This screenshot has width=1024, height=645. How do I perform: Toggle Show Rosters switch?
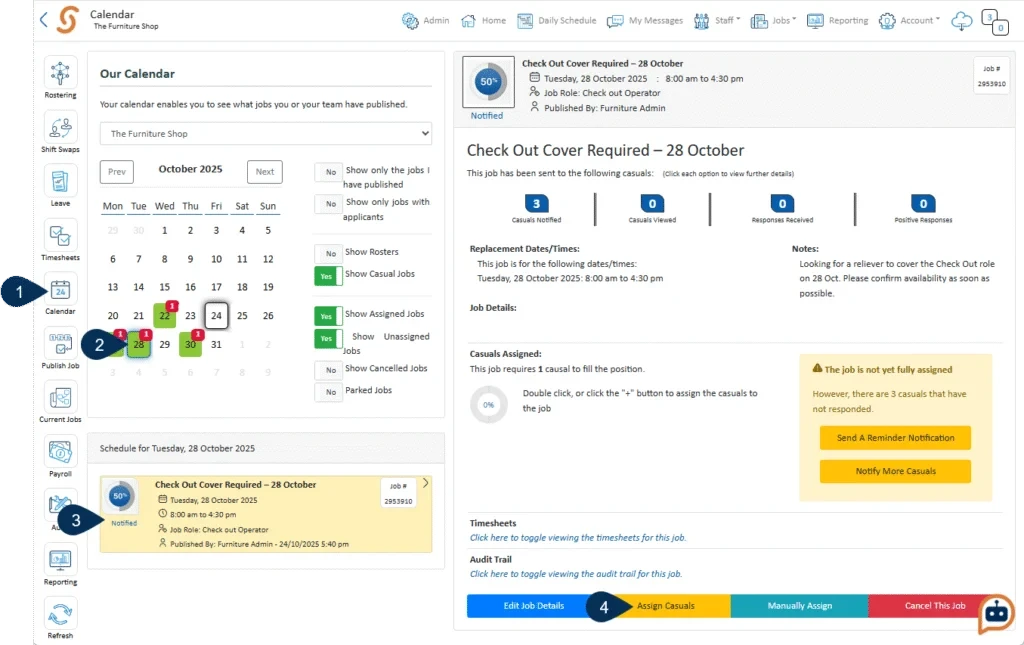pyautogui.click(x=328, y=254)
